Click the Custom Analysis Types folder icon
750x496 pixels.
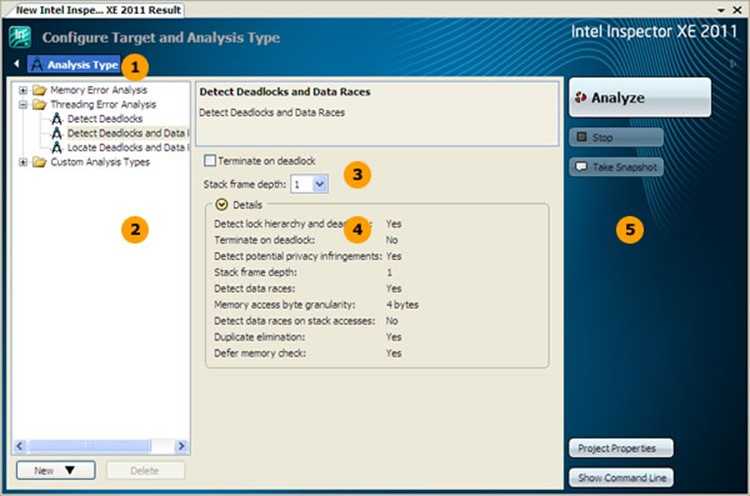[x=39, y=162]
